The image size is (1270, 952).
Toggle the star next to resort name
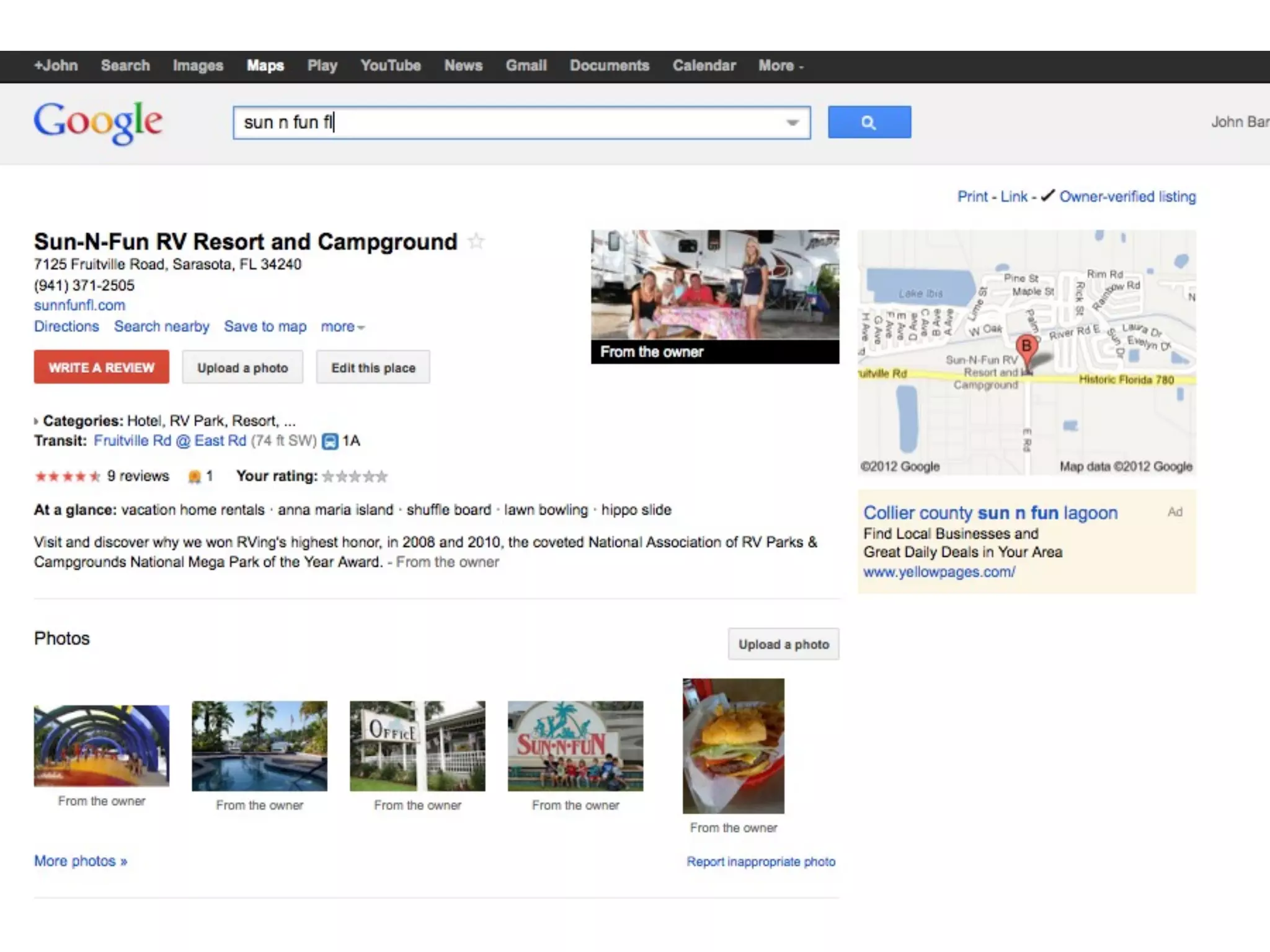click(x=476, y=241)
